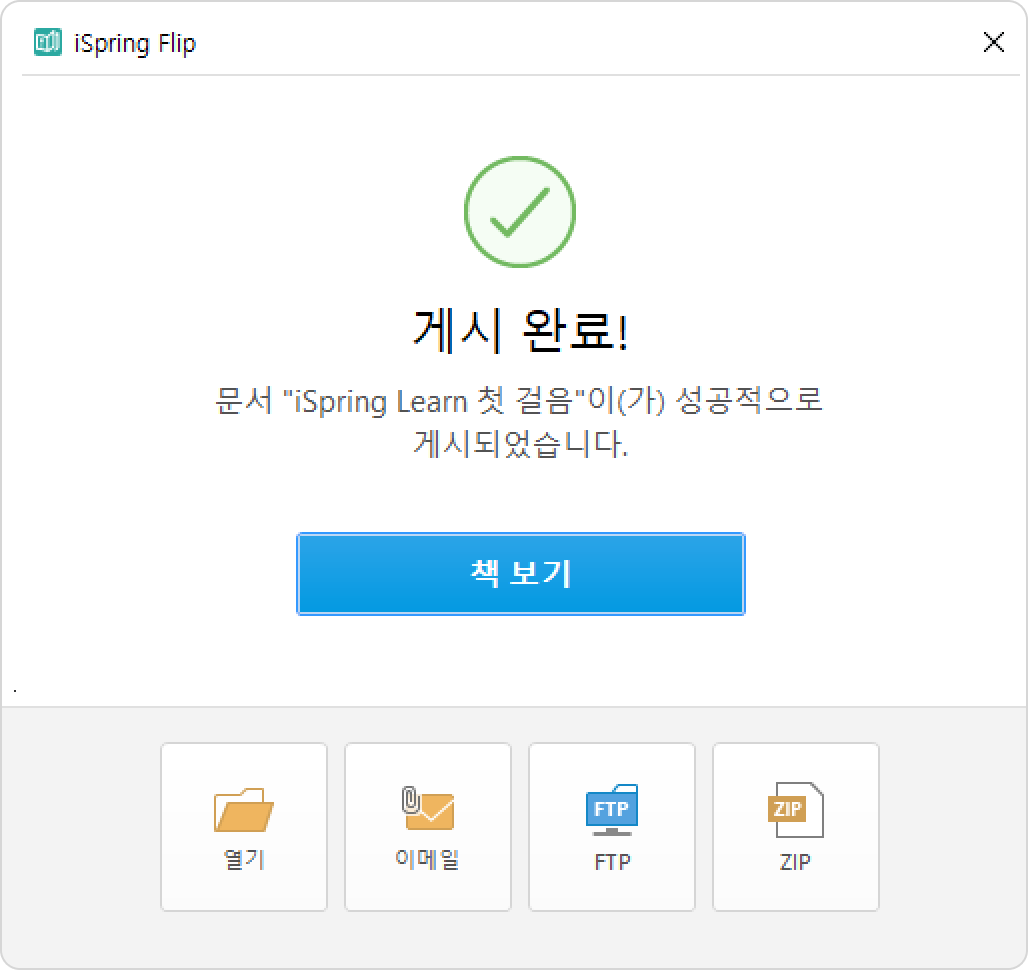Click the iSpring Flip window title text
Image resolution: width=1028 pixels, height=970 pixels.
tap(135, 44)
